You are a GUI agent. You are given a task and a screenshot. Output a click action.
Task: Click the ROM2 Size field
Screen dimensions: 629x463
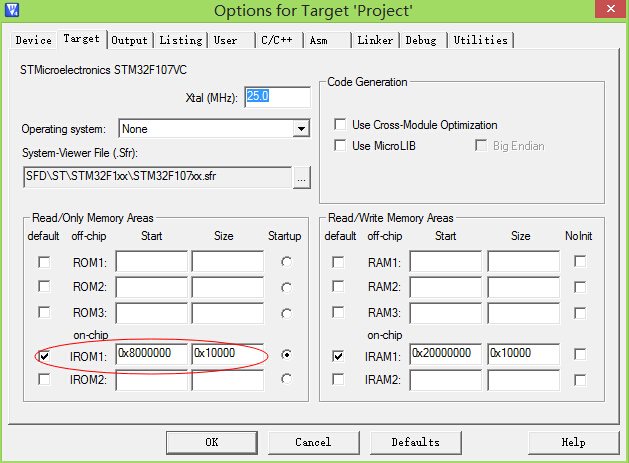(228, 287)
